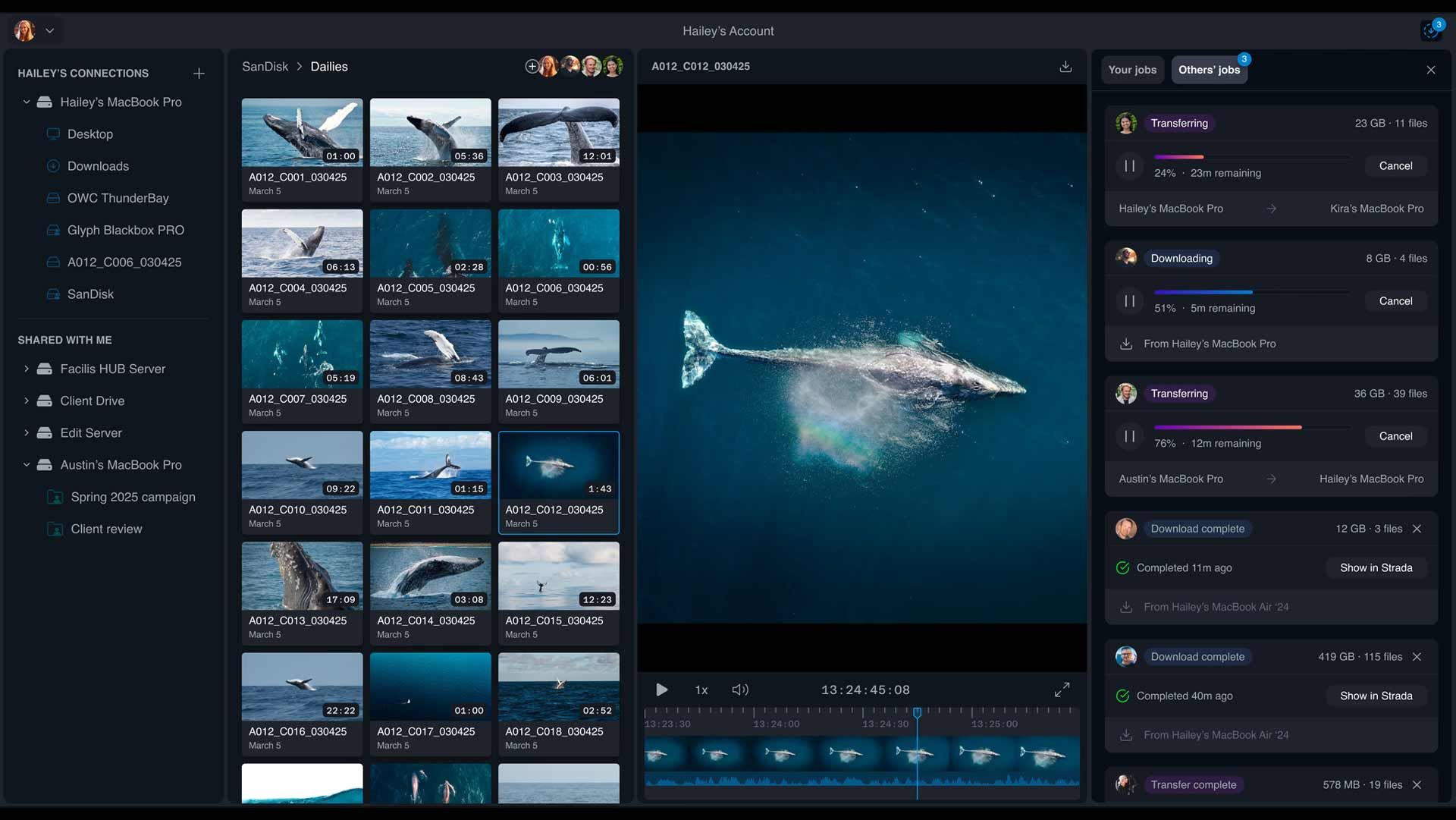Screen dimensions: 1456x820
Task: Click the play button in video player
Action: click(x=661, y=690)
